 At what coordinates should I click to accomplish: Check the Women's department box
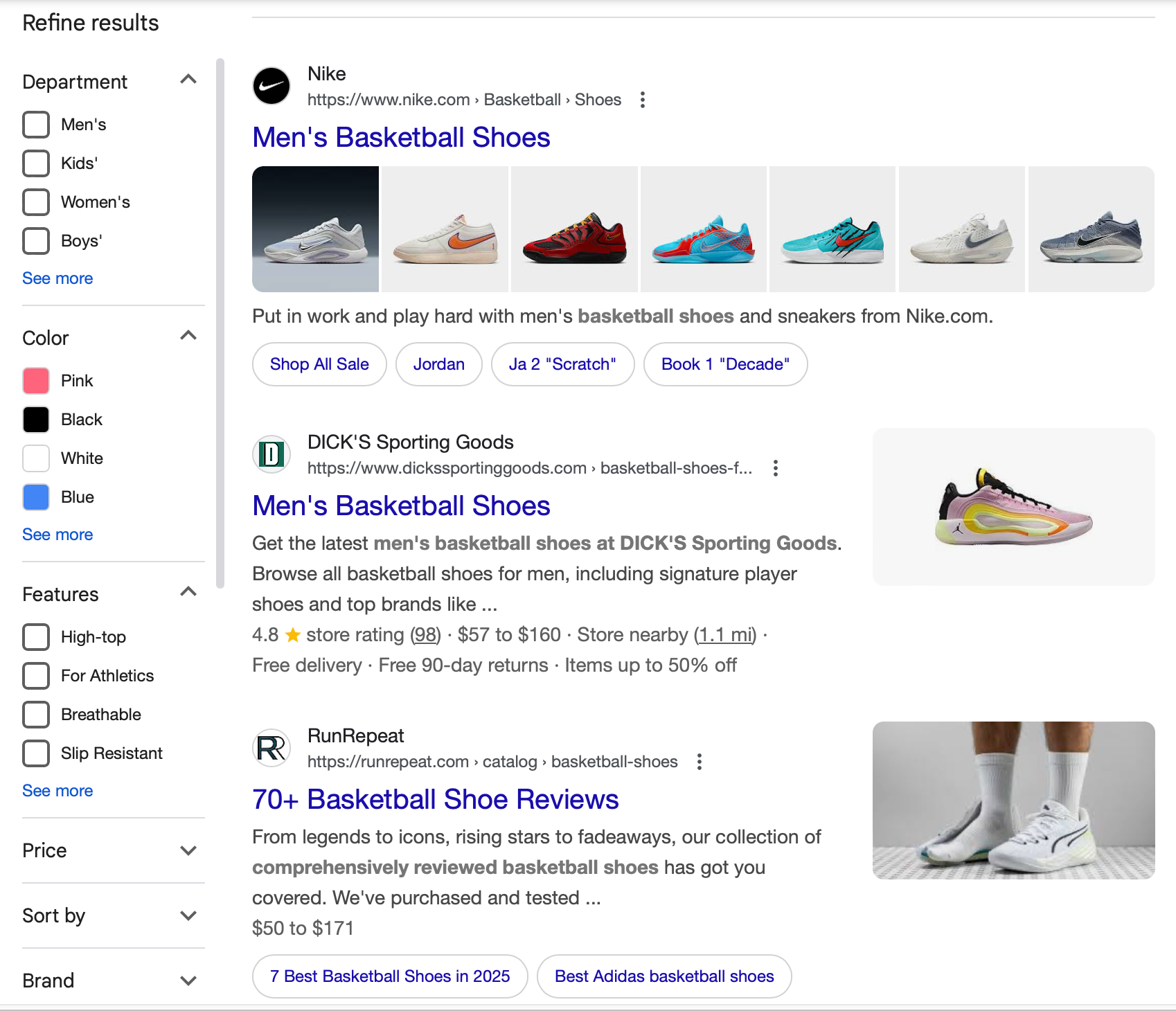click(x=36, y=202)
